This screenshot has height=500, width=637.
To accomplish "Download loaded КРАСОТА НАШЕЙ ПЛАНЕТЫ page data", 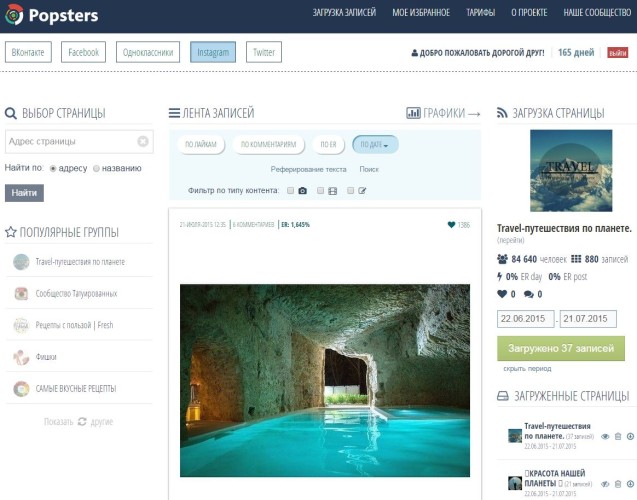I will 630,484.
